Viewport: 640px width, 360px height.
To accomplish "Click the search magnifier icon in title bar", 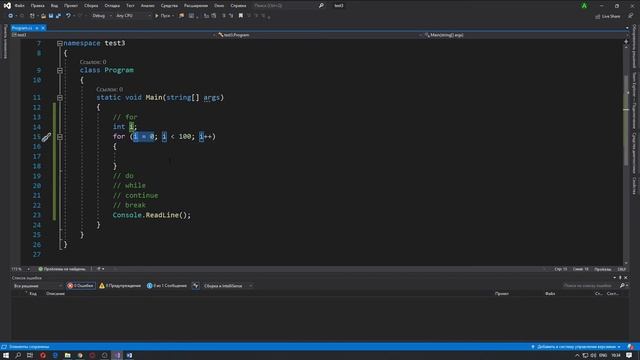I will (321, 6).
